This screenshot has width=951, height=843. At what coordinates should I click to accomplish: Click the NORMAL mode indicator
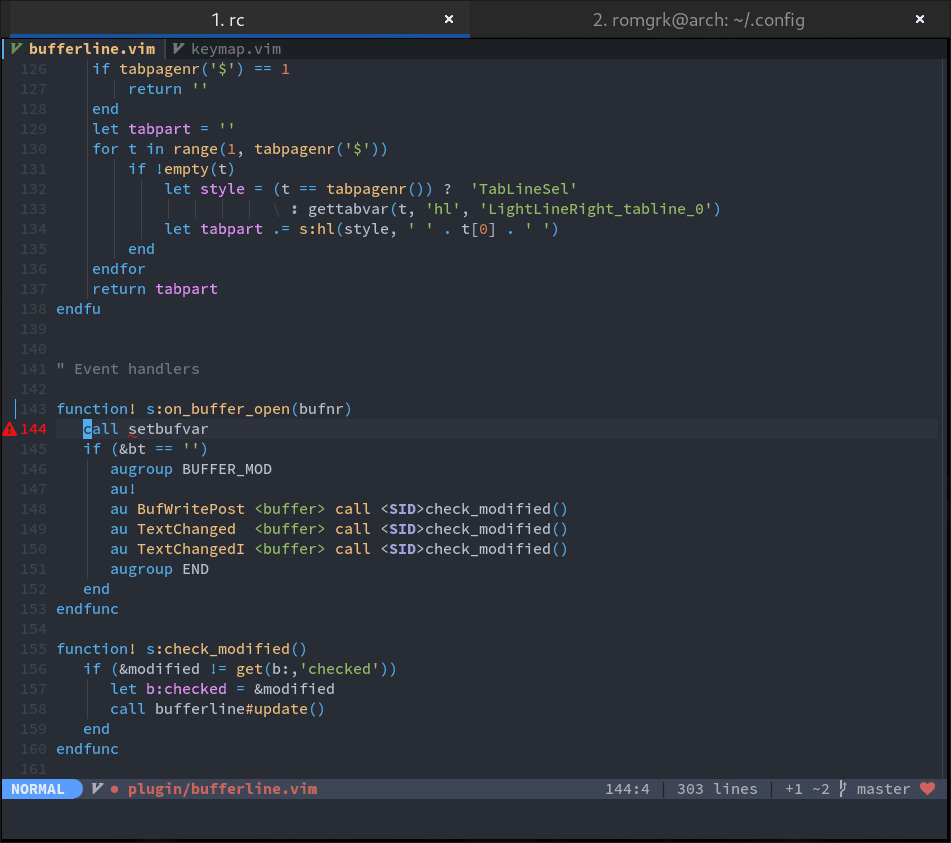[38, 789]
